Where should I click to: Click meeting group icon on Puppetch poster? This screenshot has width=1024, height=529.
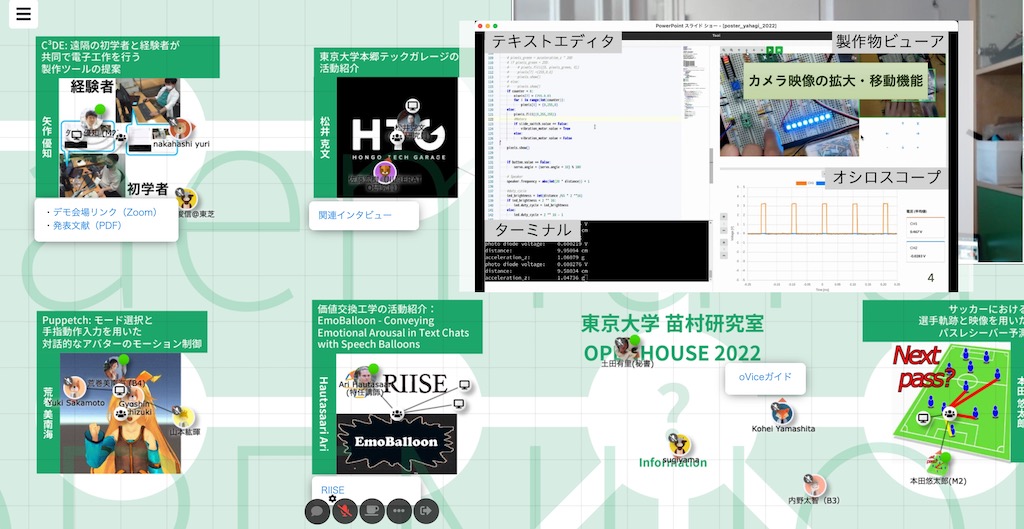[121, 413]
